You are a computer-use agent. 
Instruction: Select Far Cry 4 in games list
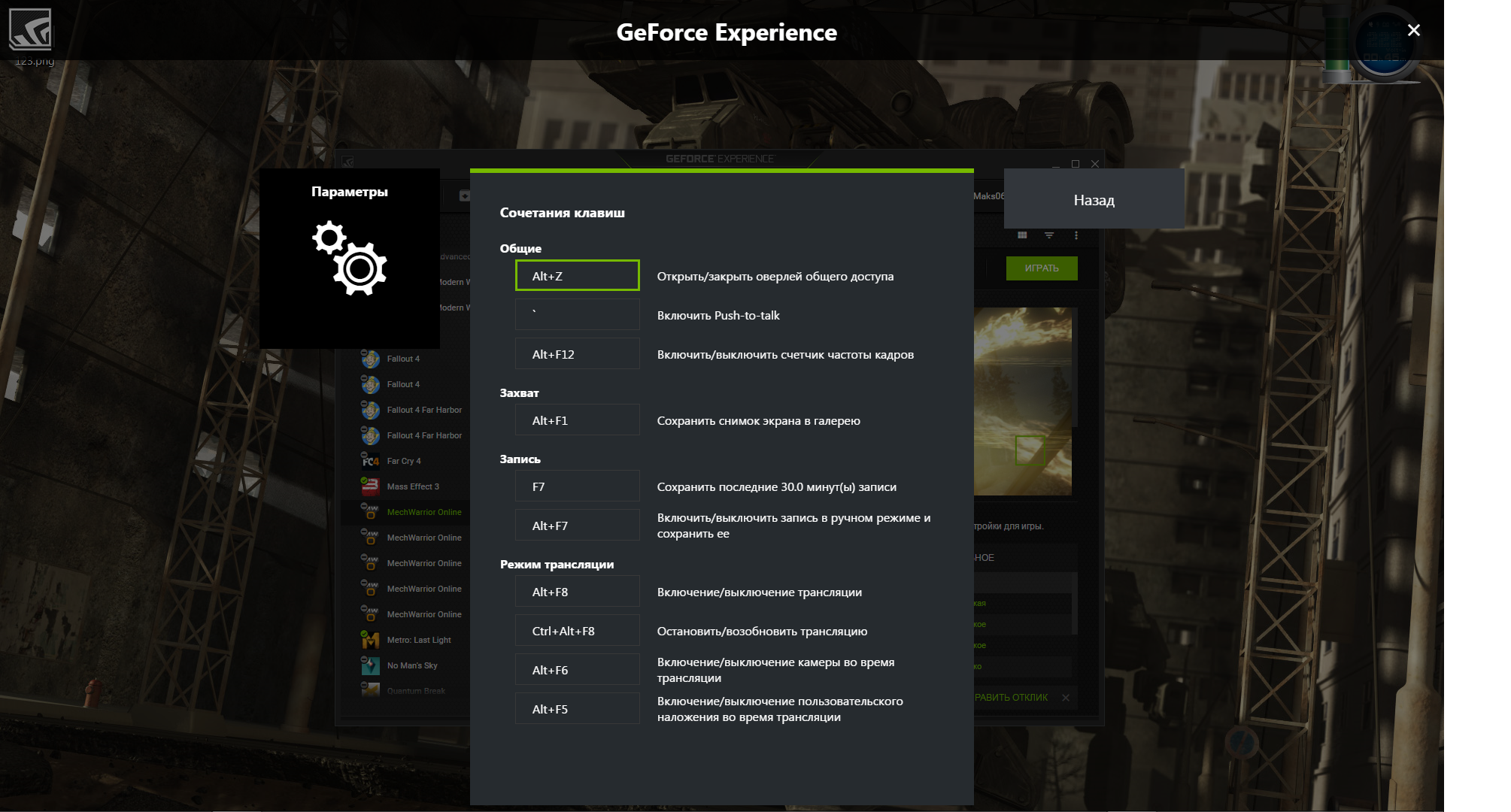pyautogui.click(x=404, y=461)
